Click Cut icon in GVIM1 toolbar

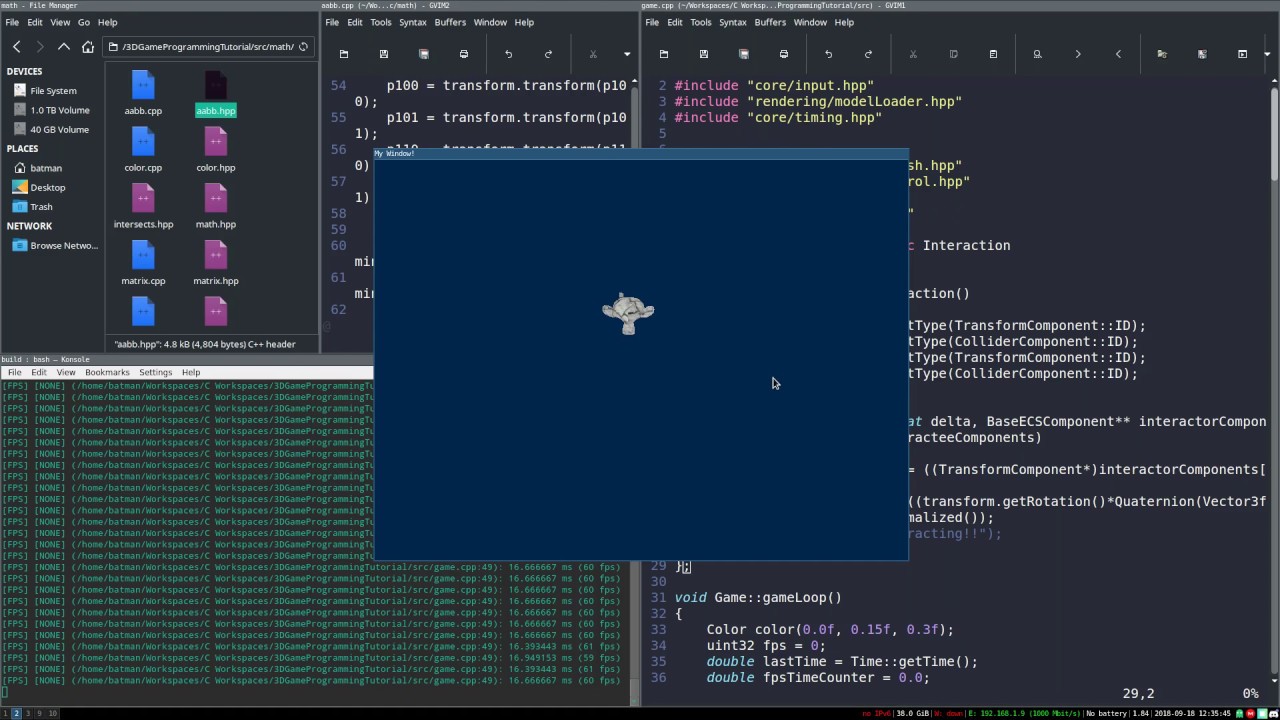coord(913,54)
